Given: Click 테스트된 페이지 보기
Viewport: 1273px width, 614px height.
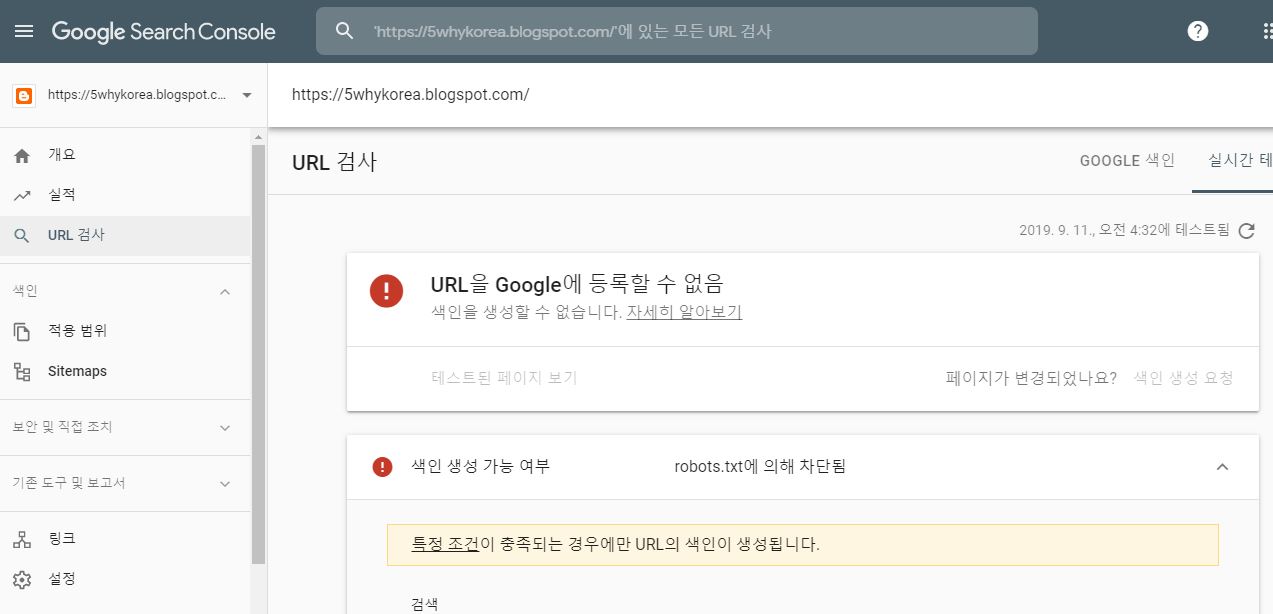Looking at the screenshot, I should click(x=504, y=378).
